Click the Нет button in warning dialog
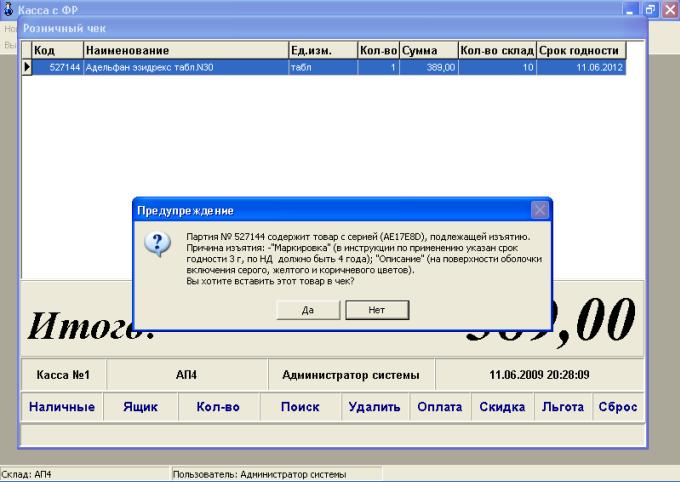Viewport: 680px width, 482px height. (376, 311)
